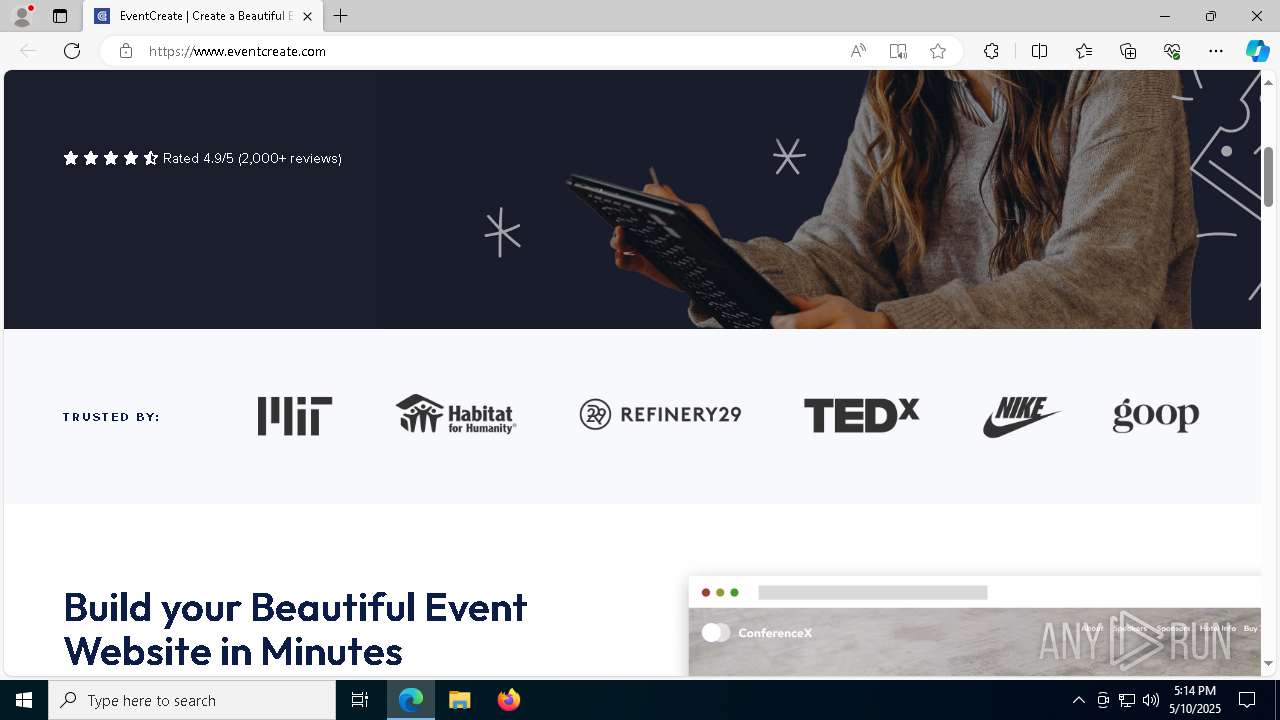Select the EventCreate browser tab

click(x=203, y=16)
